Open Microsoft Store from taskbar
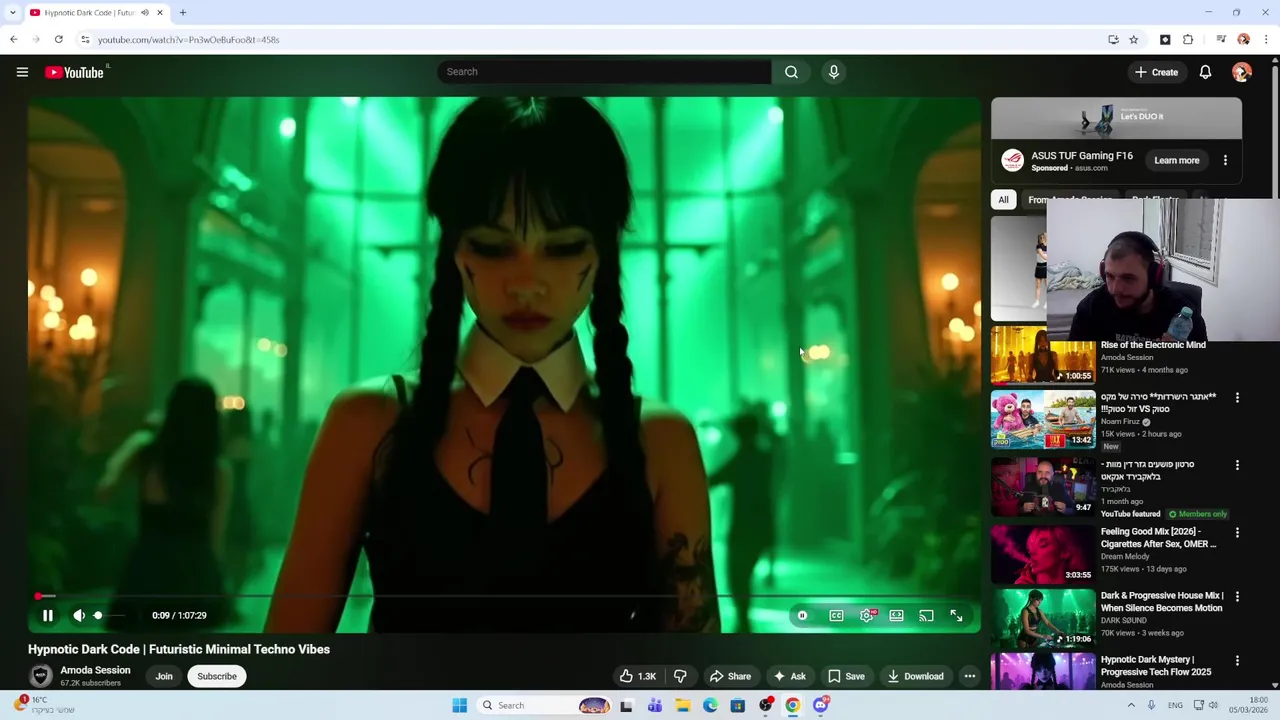Screen dimensions: 1280x720 pos(737,705)
